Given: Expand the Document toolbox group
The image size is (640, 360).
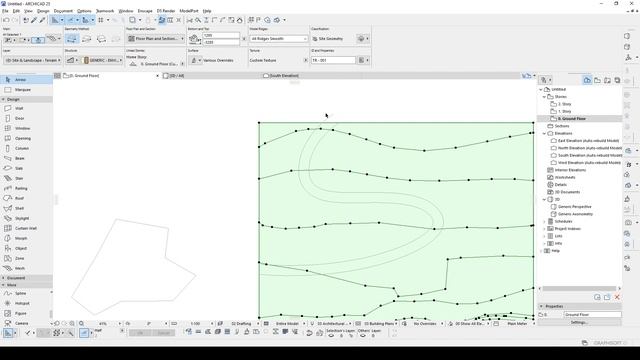Looking at the screenshot, I should pyautogui.click(x=3, y=278).
